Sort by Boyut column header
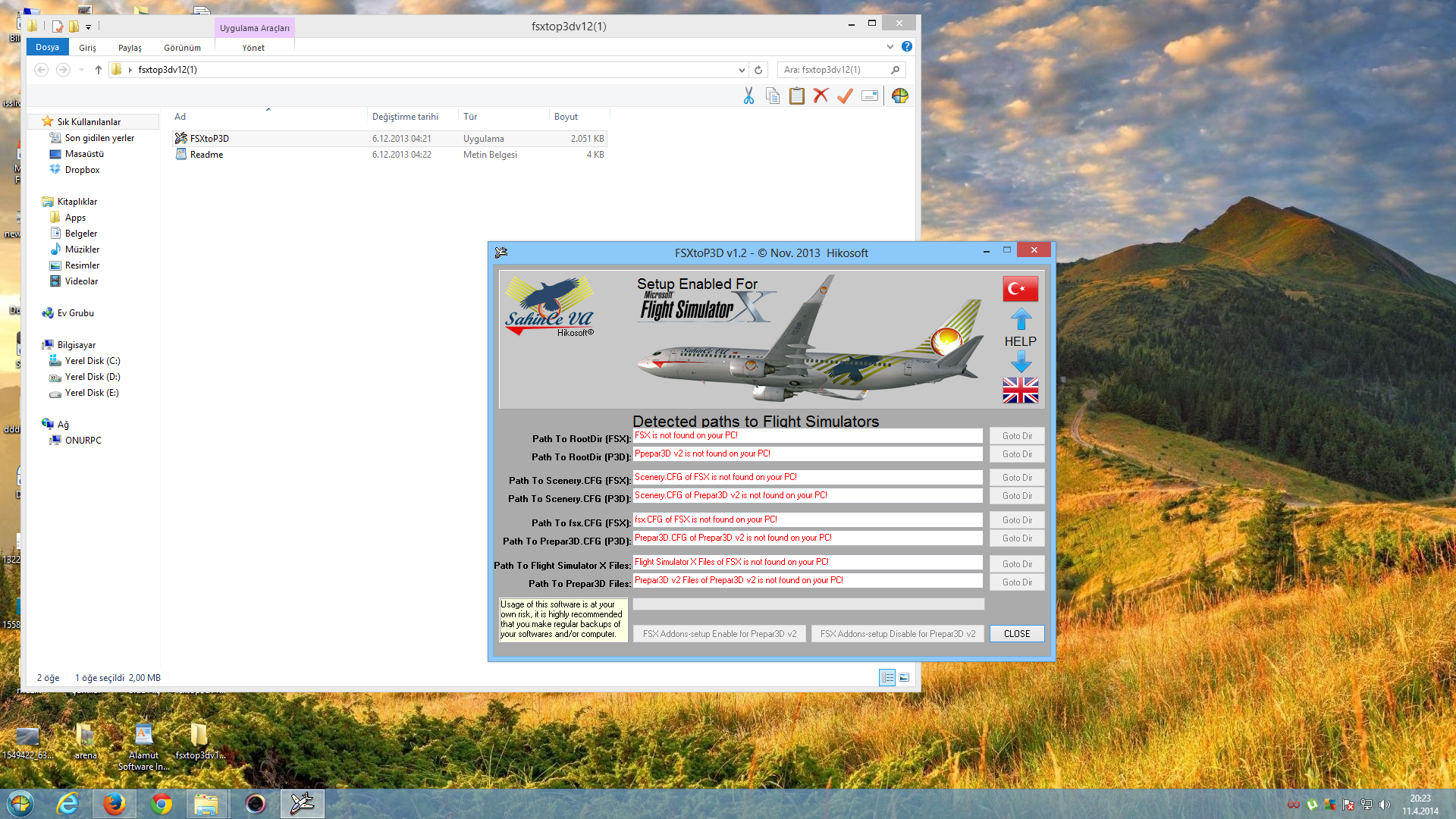 click(579, 117)
